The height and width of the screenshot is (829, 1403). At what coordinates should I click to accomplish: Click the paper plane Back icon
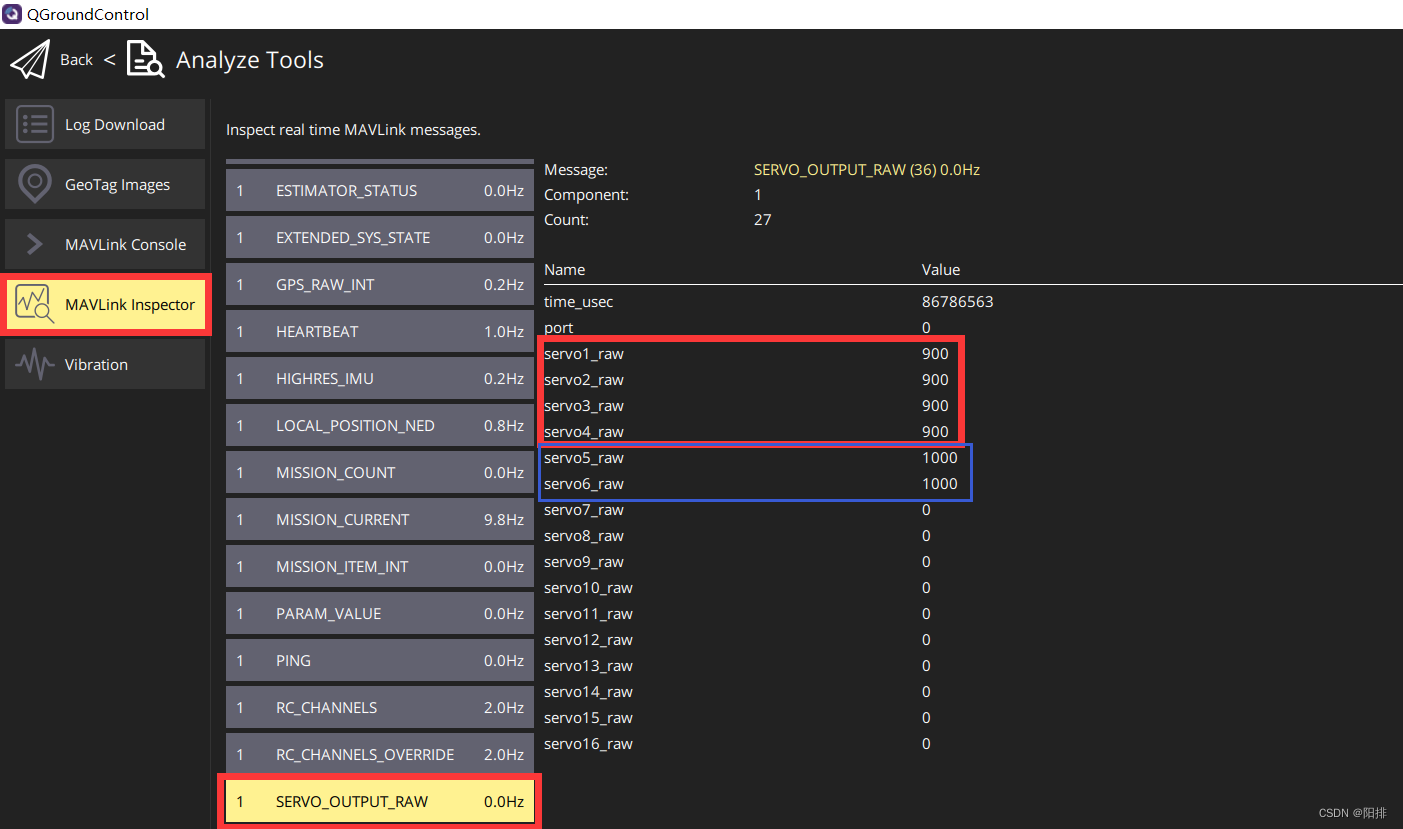pos(30,60)
